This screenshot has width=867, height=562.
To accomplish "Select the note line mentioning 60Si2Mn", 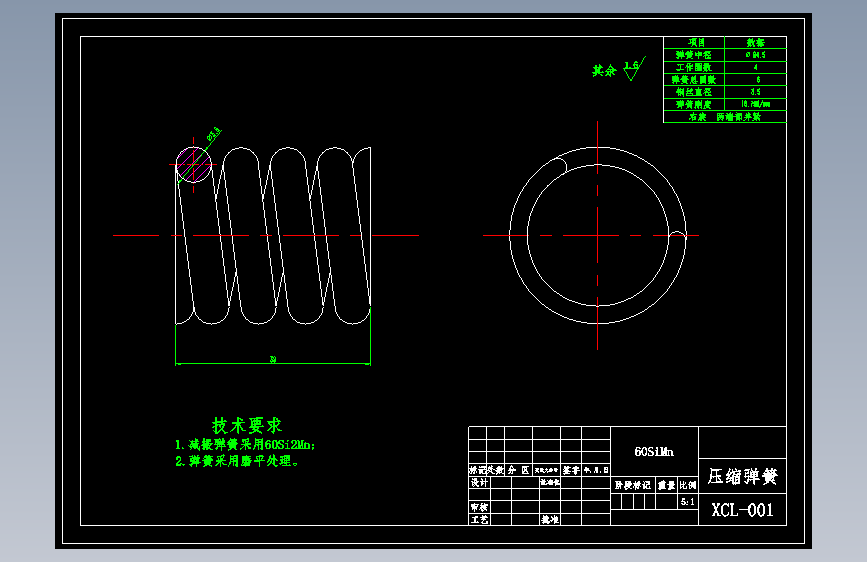I will [x=245, y=445].
